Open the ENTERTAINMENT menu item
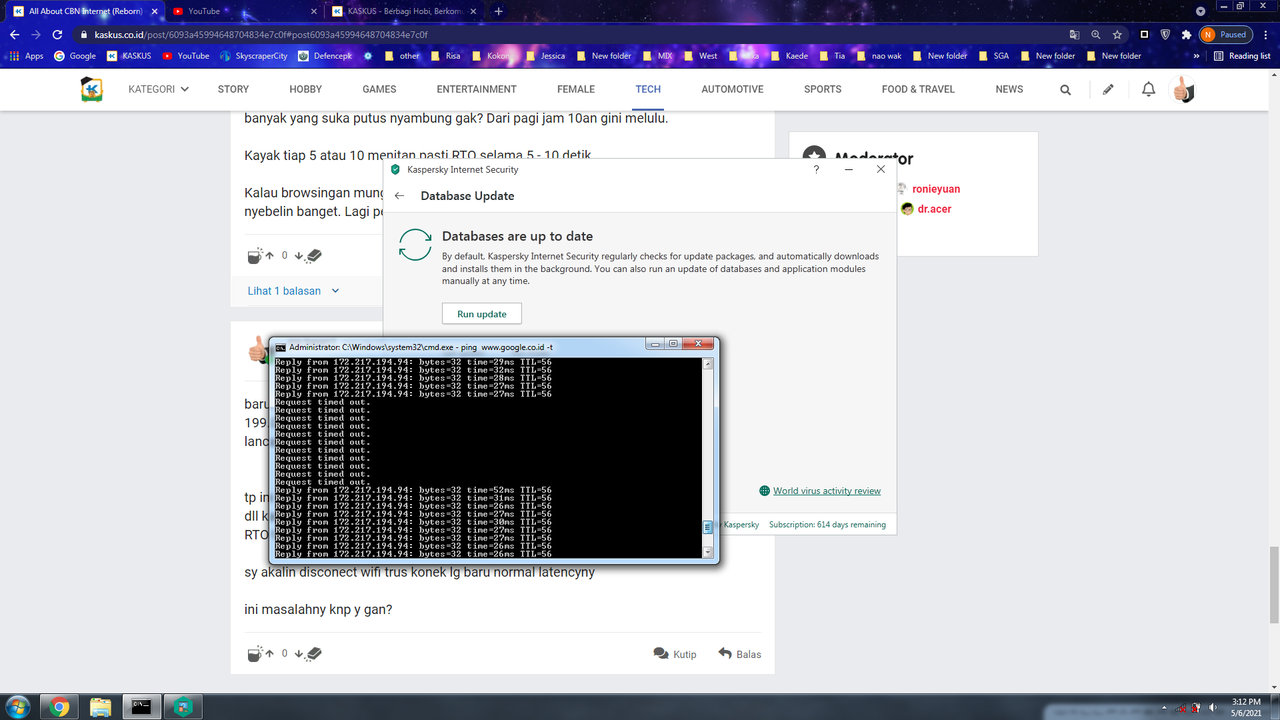The width and height of the screenshot is (1280, 720). pyautogui.click(x=477, y=89)
